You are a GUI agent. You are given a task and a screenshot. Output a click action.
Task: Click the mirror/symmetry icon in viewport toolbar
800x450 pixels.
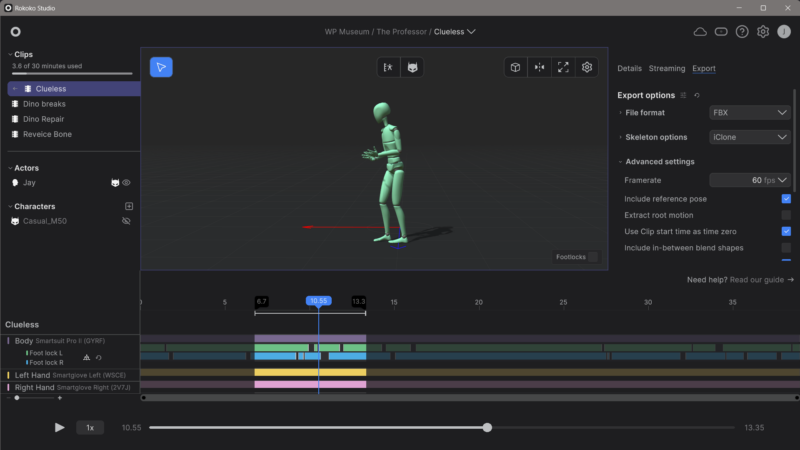point(539,67)
